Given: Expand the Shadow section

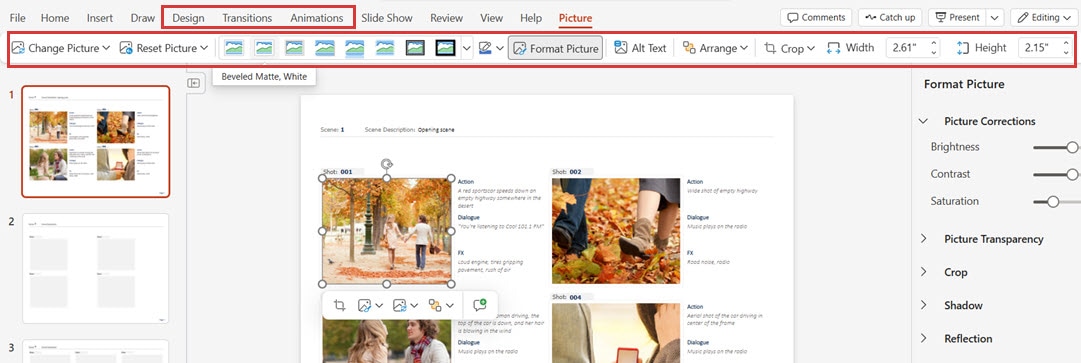Looking at the screenshot, I should pyautogui.click(x=923, y=305).
